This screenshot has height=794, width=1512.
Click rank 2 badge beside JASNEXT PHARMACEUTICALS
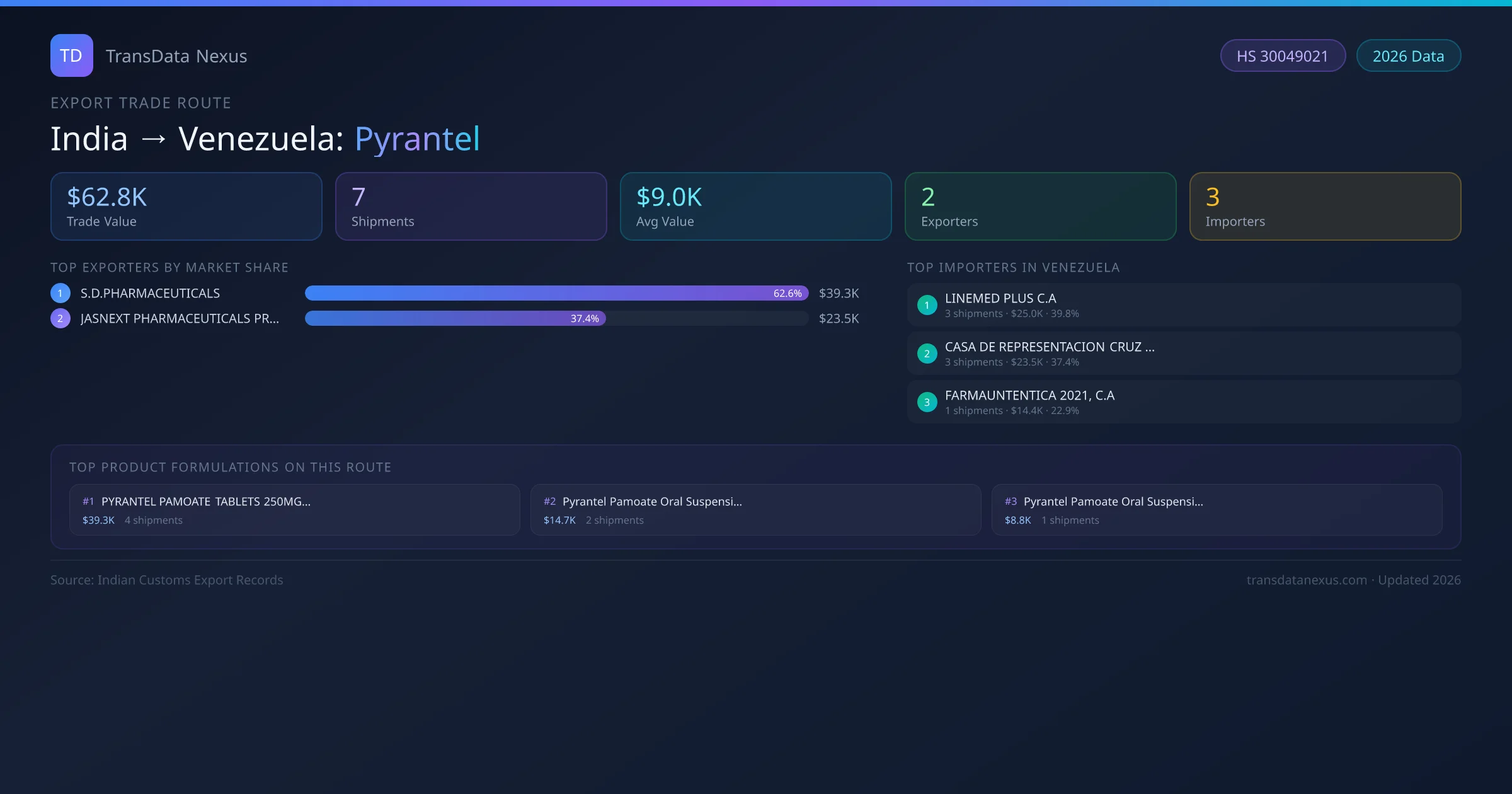[x=60, y=318]
